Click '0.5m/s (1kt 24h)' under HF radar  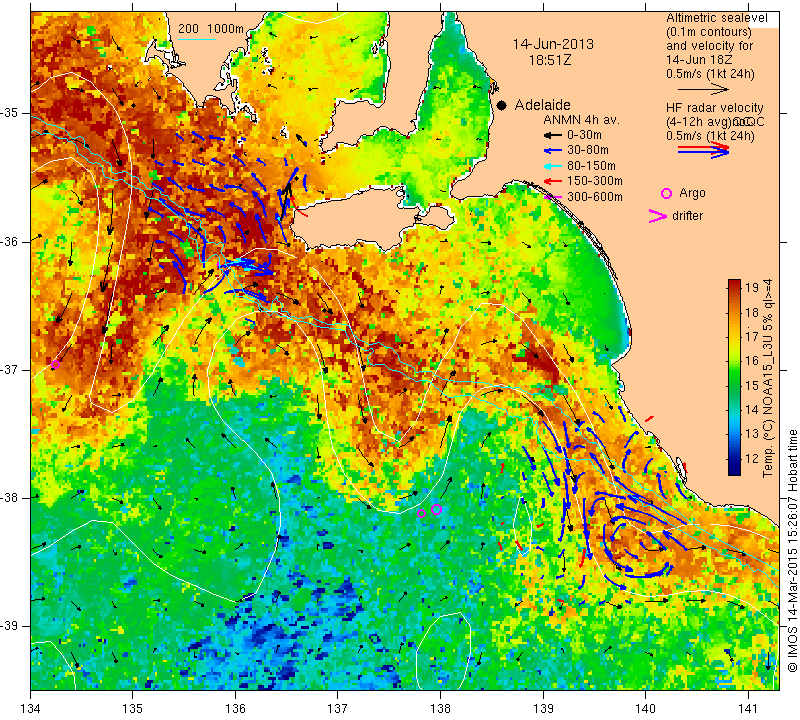pyautogui.click(x=710, y=136)
